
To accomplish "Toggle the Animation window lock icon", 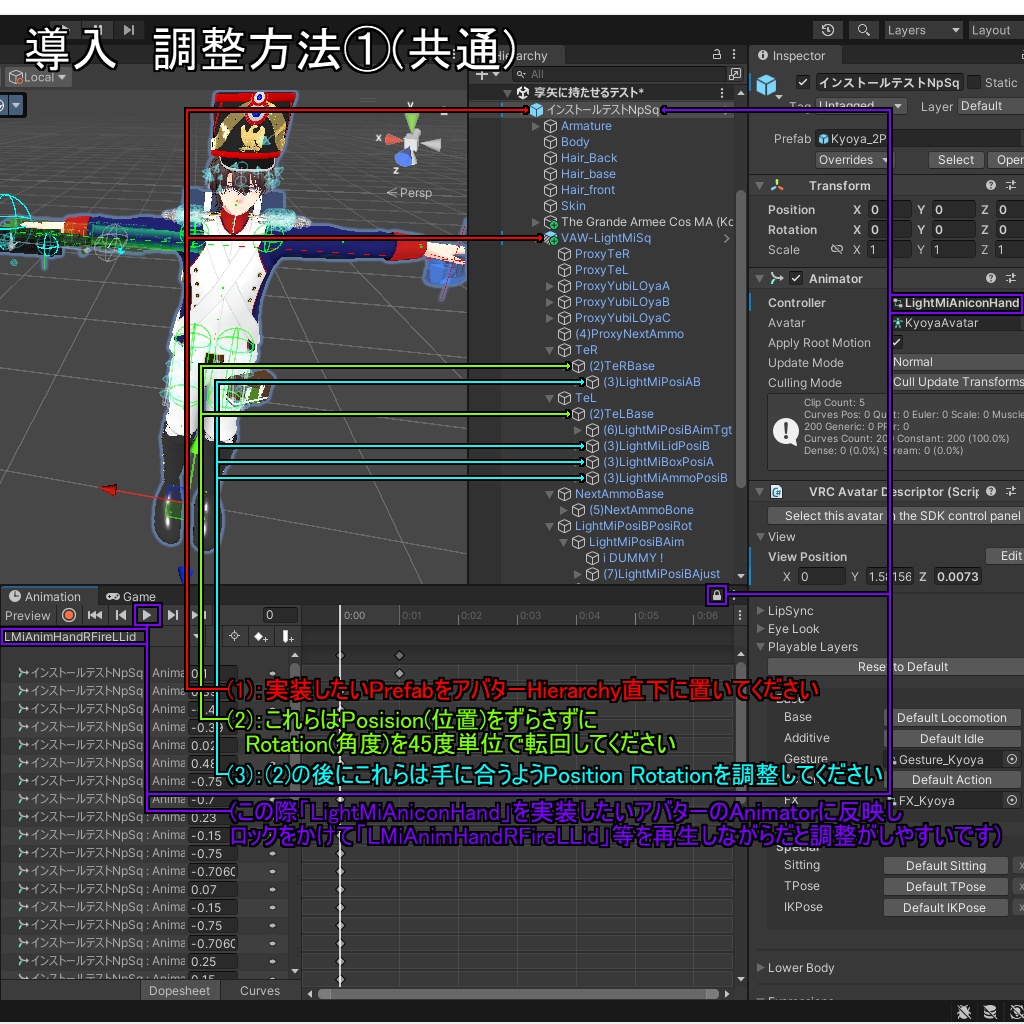I will 716,596.
